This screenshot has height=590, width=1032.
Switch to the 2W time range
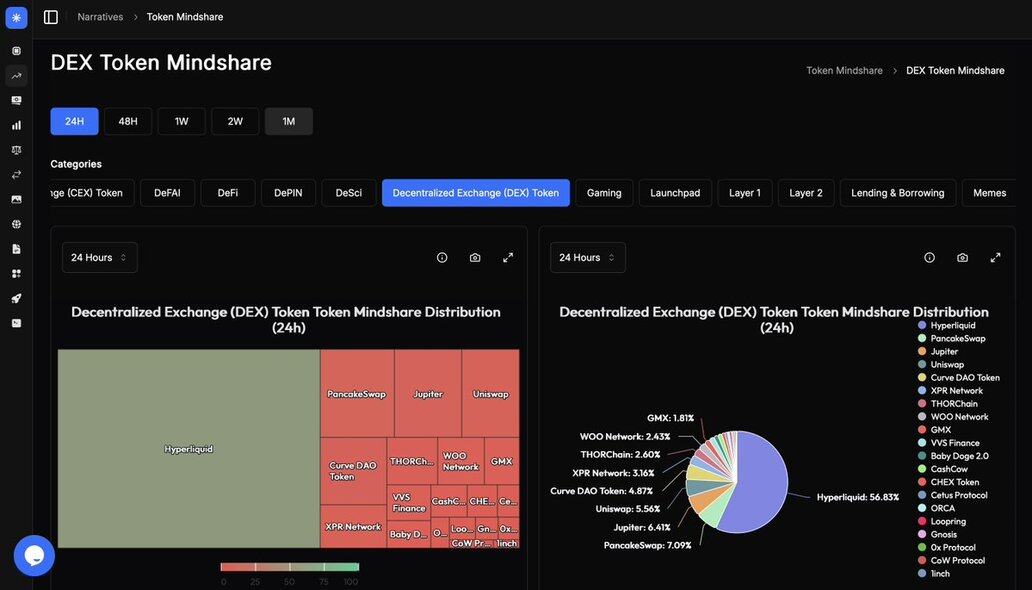point(235,121)
